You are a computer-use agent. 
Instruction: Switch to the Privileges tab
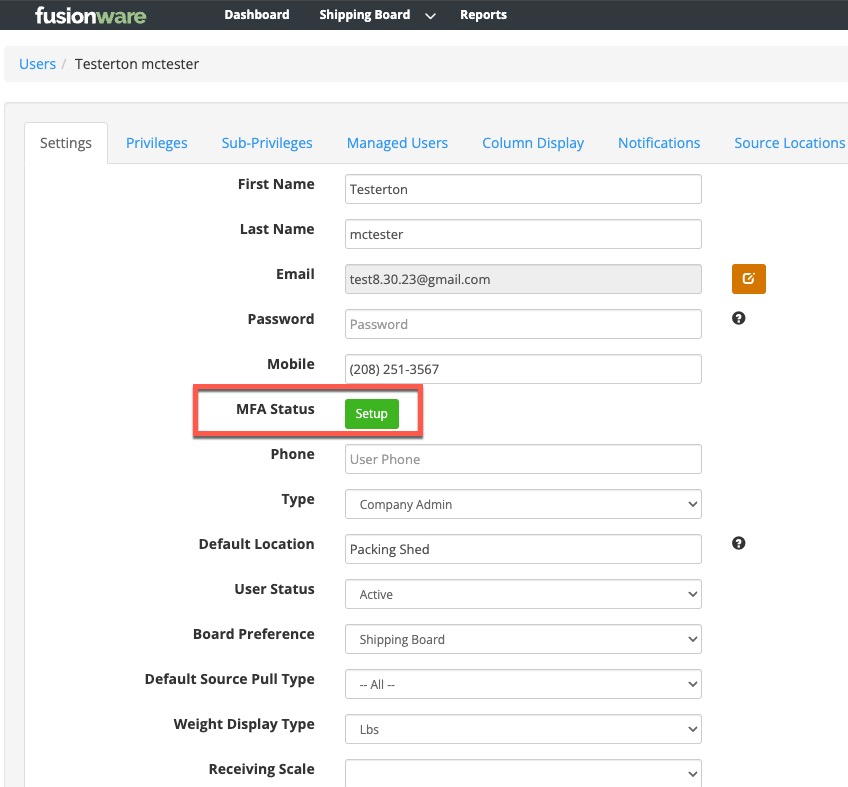click(156, 143)
